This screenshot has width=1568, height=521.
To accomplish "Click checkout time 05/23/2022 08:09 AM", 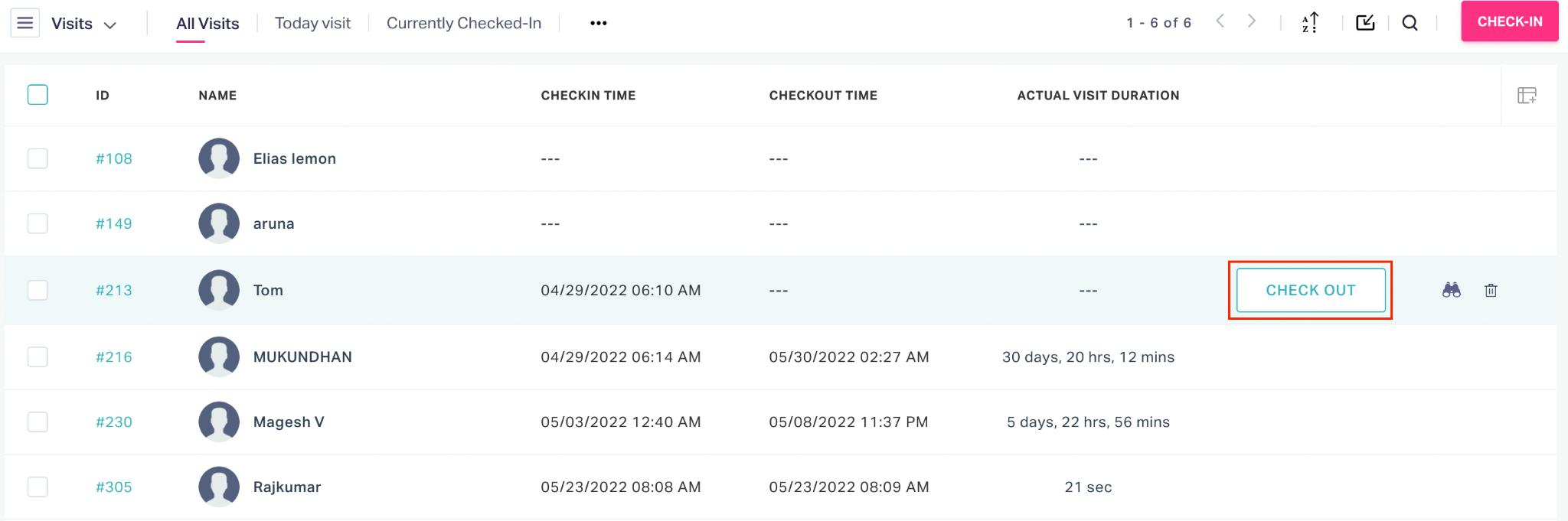I will 849,487.
